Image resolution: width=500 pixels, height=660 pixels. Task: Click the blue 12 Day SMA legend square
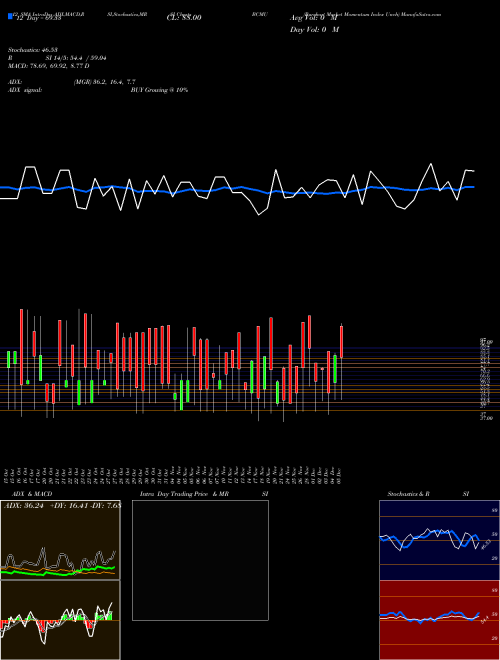pos(10,17)
